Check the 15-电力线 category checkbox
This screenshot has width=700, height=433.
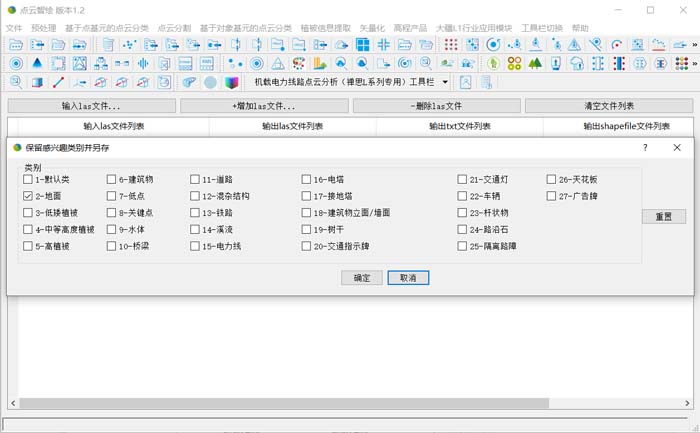pos(195,246)
